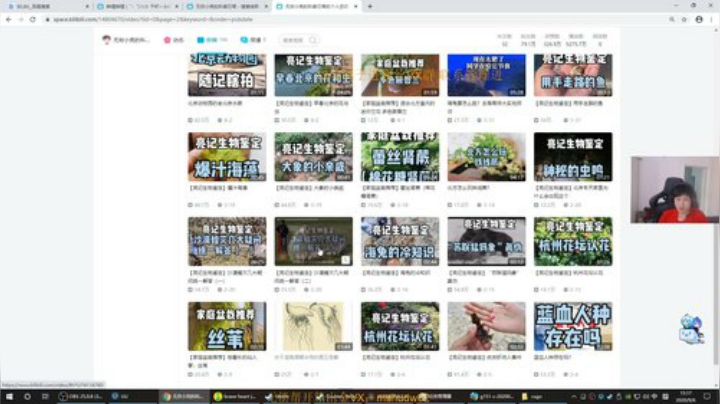The height and width of the screenshot is (404, 720).
Task: Open the Windows Start menu
Action: (9, 396)
